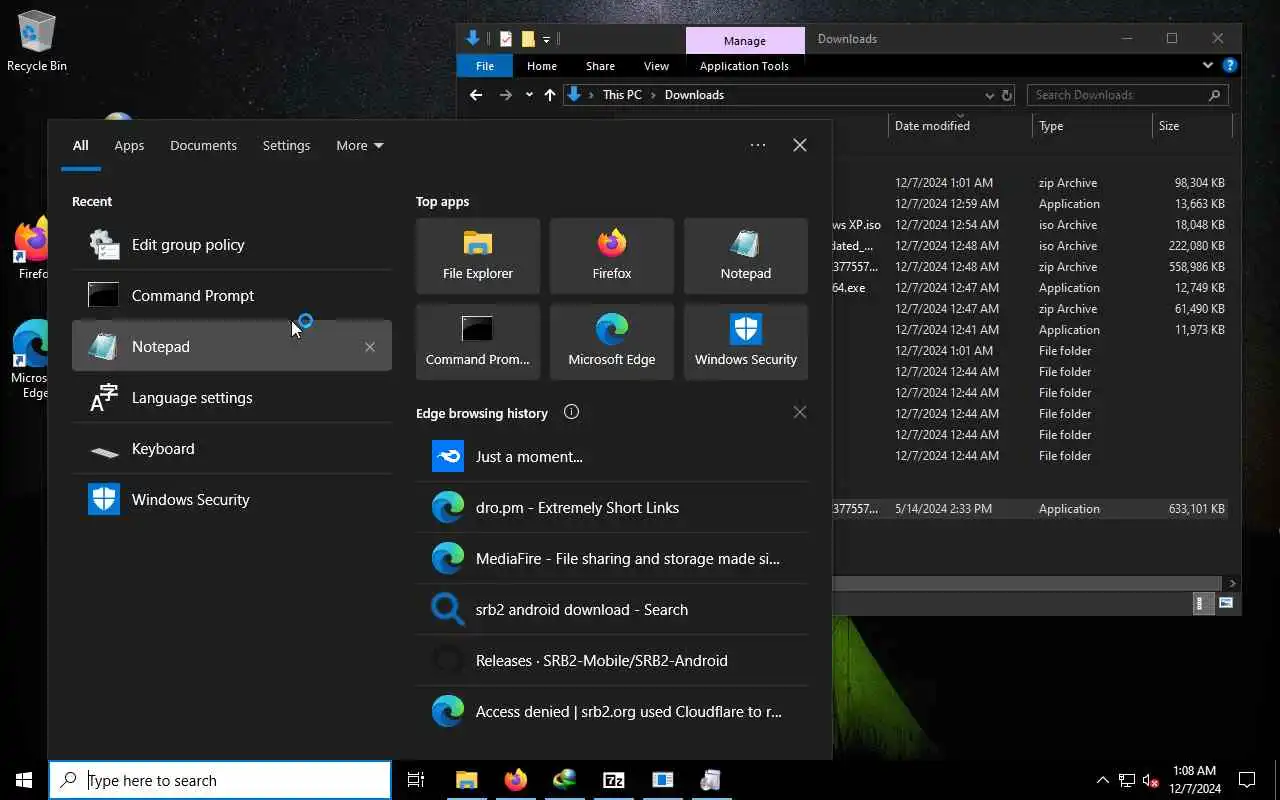
Task: Open Keyboard settings from Recent list
Action: pos(232,448)
